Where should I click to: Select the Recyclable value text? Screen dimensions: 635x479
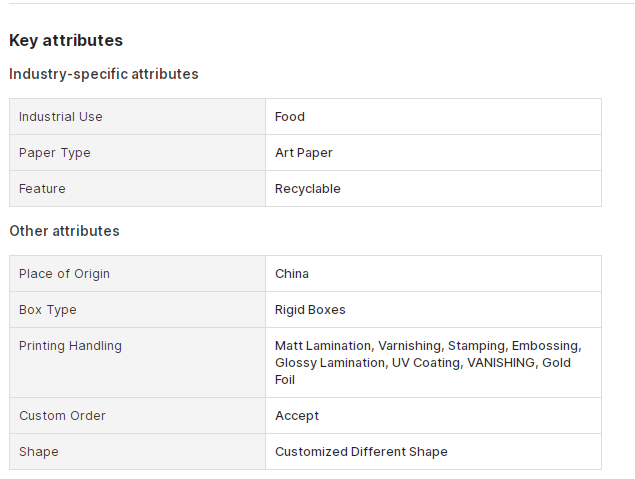[x=308, y=189]
